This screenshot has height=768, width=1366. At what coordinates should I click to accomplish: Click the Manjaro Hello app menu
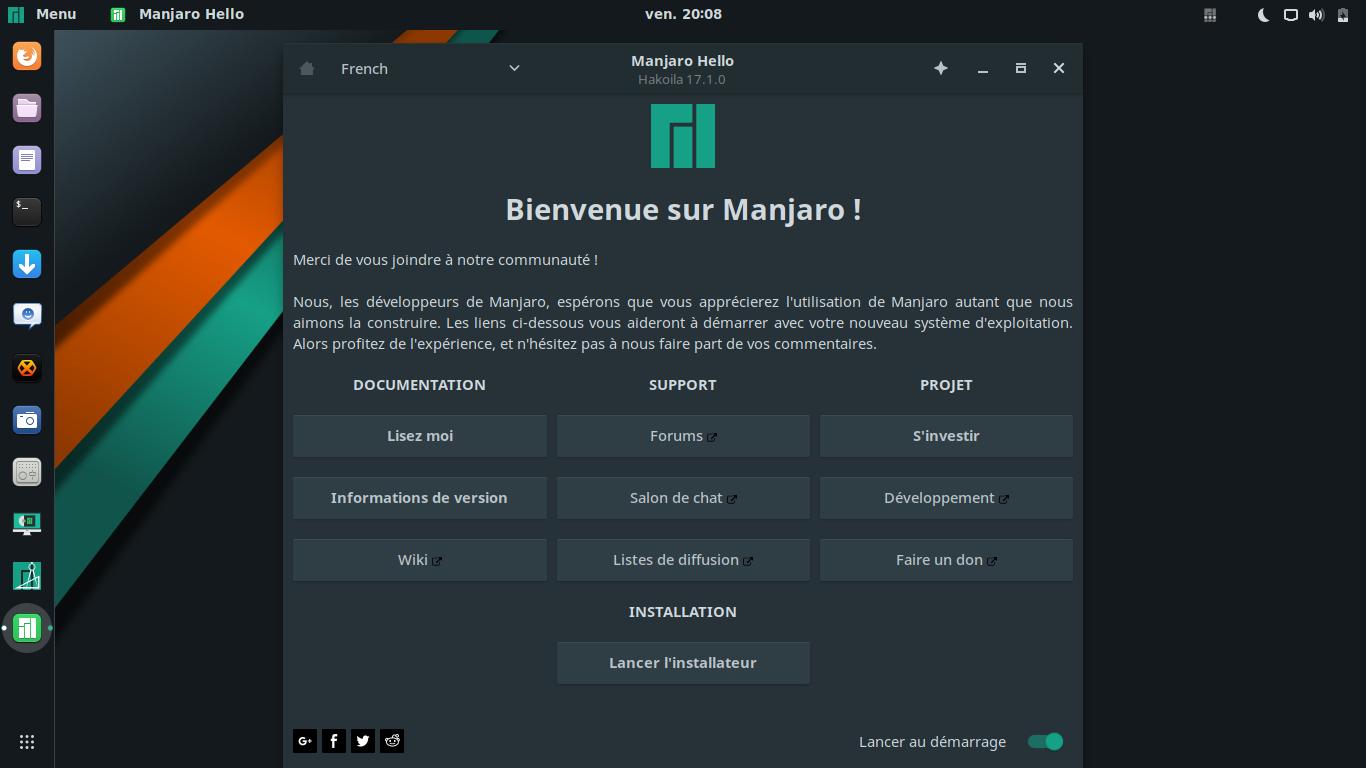[178, 14]
